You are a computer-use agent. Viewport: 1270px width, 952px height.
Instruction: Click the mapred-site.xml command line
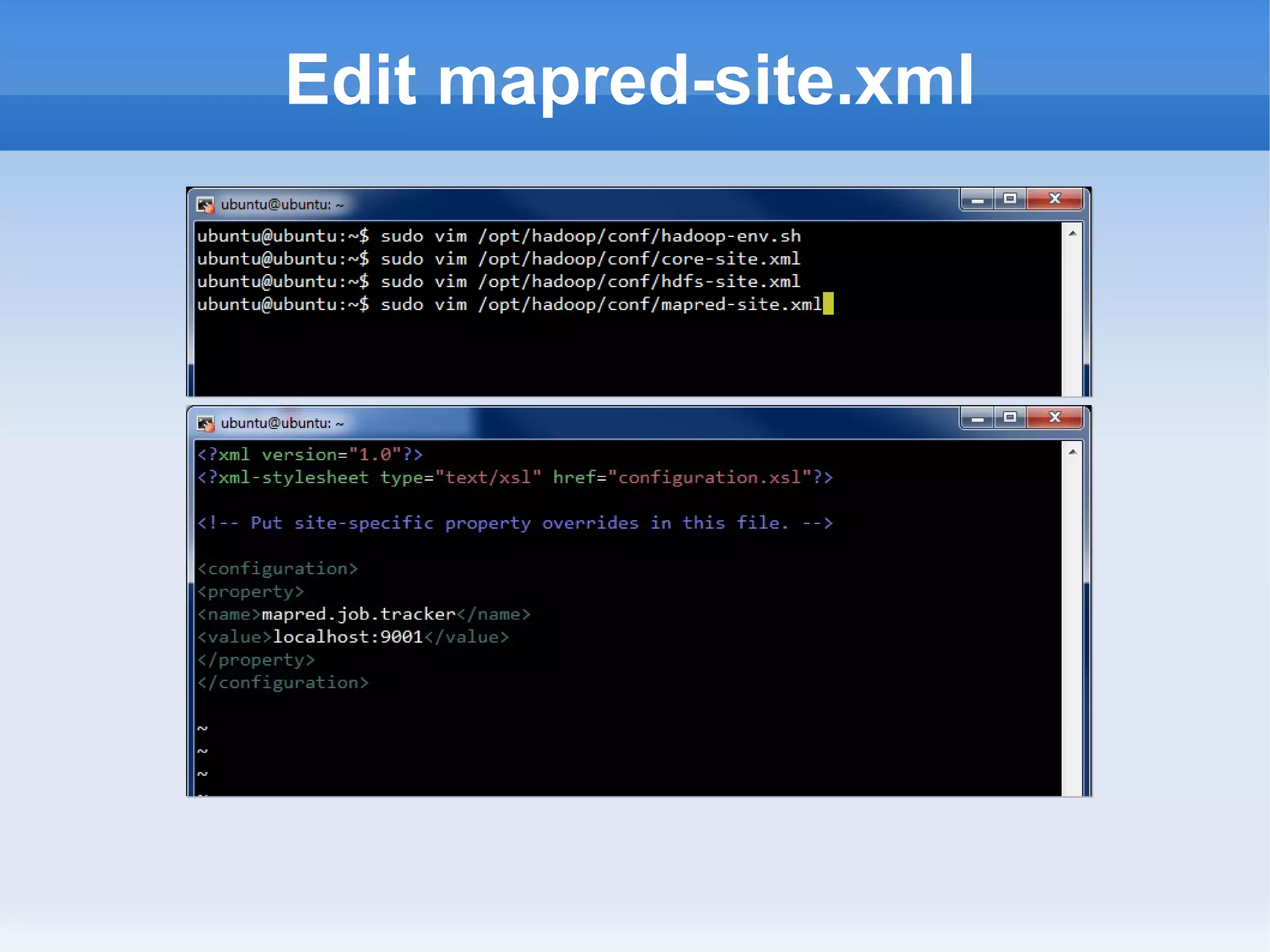tap(510, 305)
